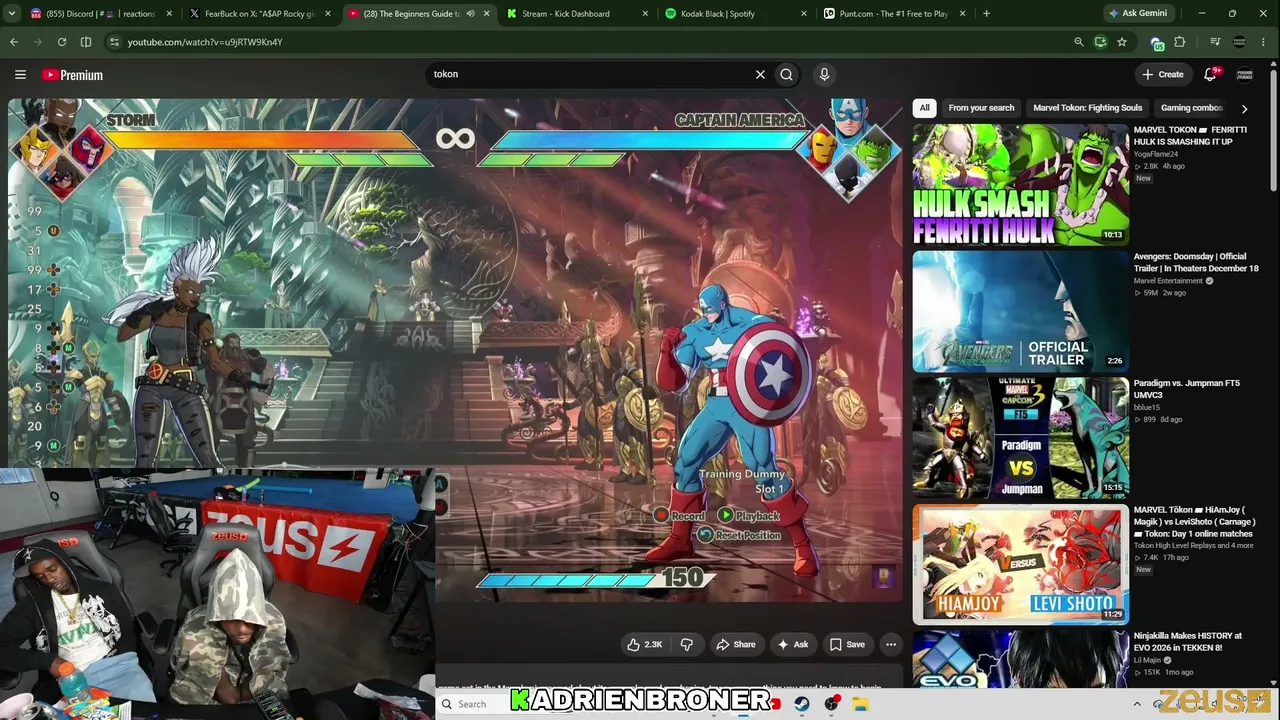Click the Ask button under the video
The height and width of the screenshot is (720, 1280).
(793, 644)
